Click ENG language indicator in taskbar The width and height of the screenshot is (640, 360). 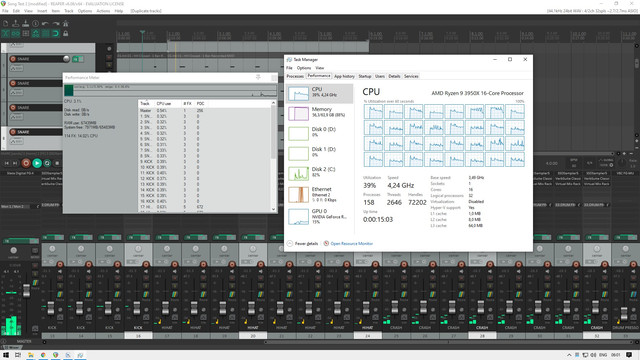pos(603,355)
